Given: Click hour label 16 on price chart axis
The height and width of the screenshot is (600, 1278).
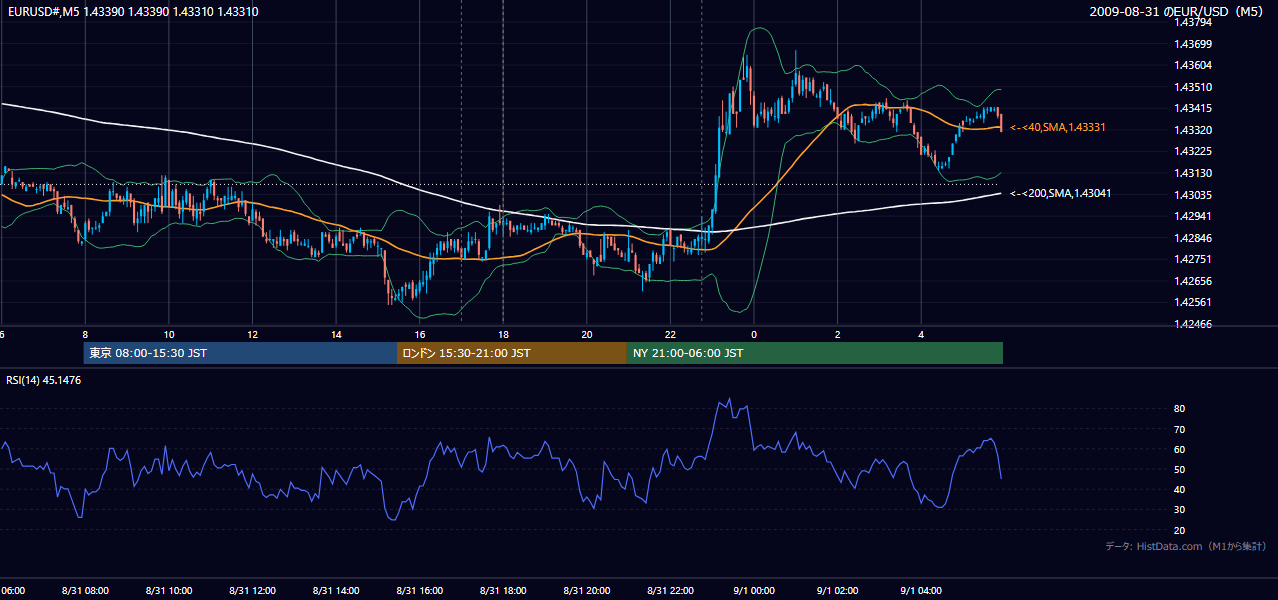Looking at the screenshot, I should tap(420, 335).
